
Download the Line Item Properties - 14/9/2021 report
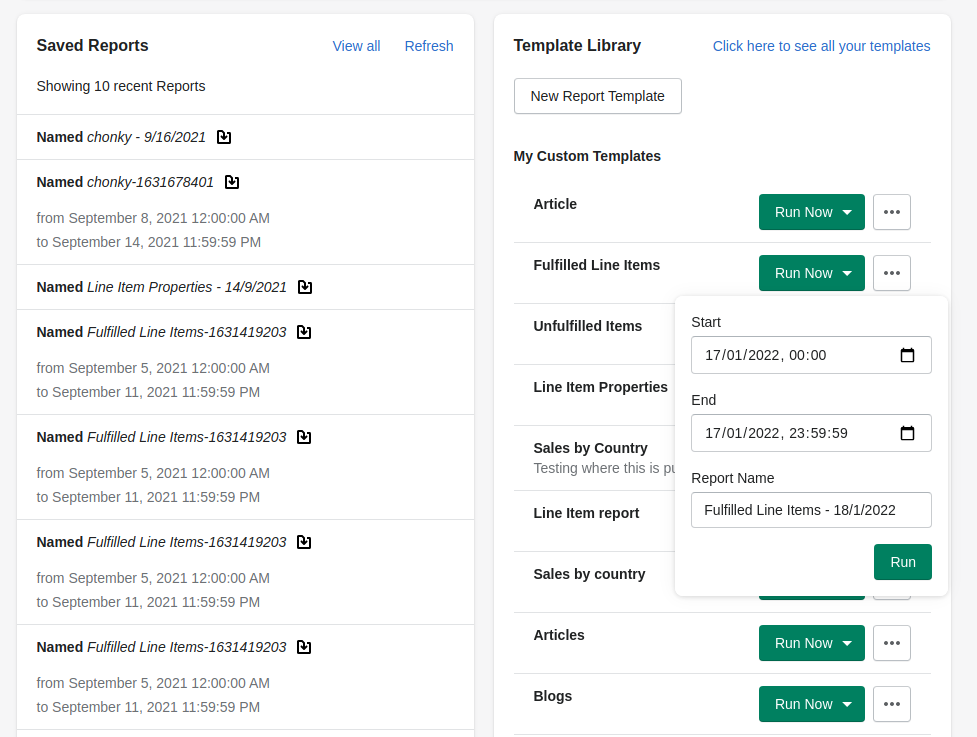(304, 287)
